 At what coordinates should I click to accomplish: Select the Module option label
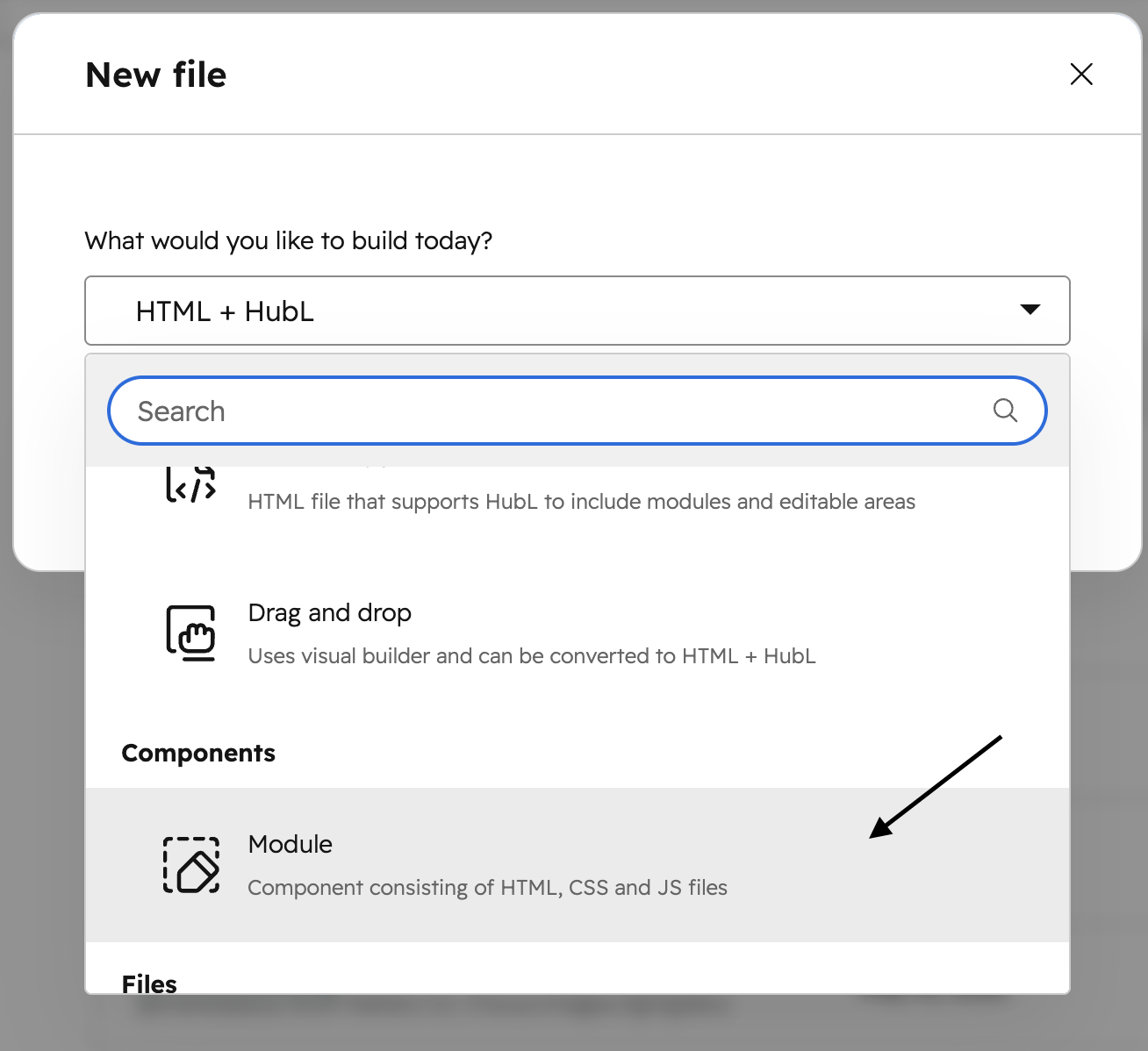291,844
